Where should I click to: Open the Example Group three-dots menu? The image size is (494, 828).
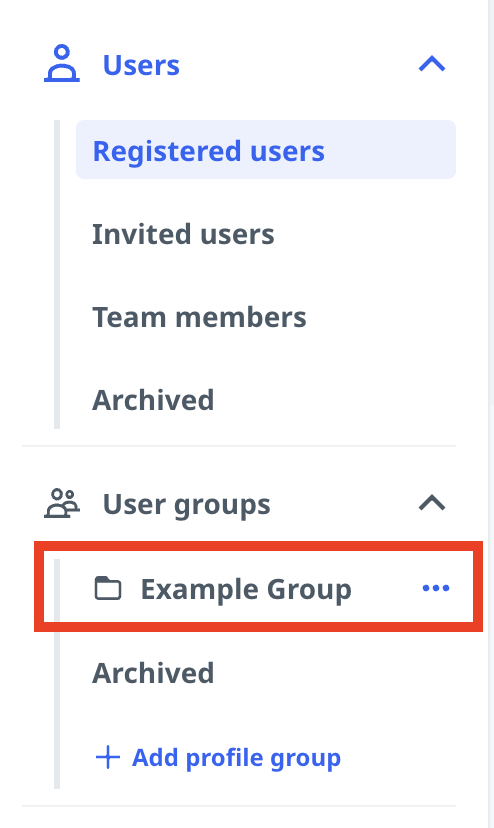pos(436,588)
